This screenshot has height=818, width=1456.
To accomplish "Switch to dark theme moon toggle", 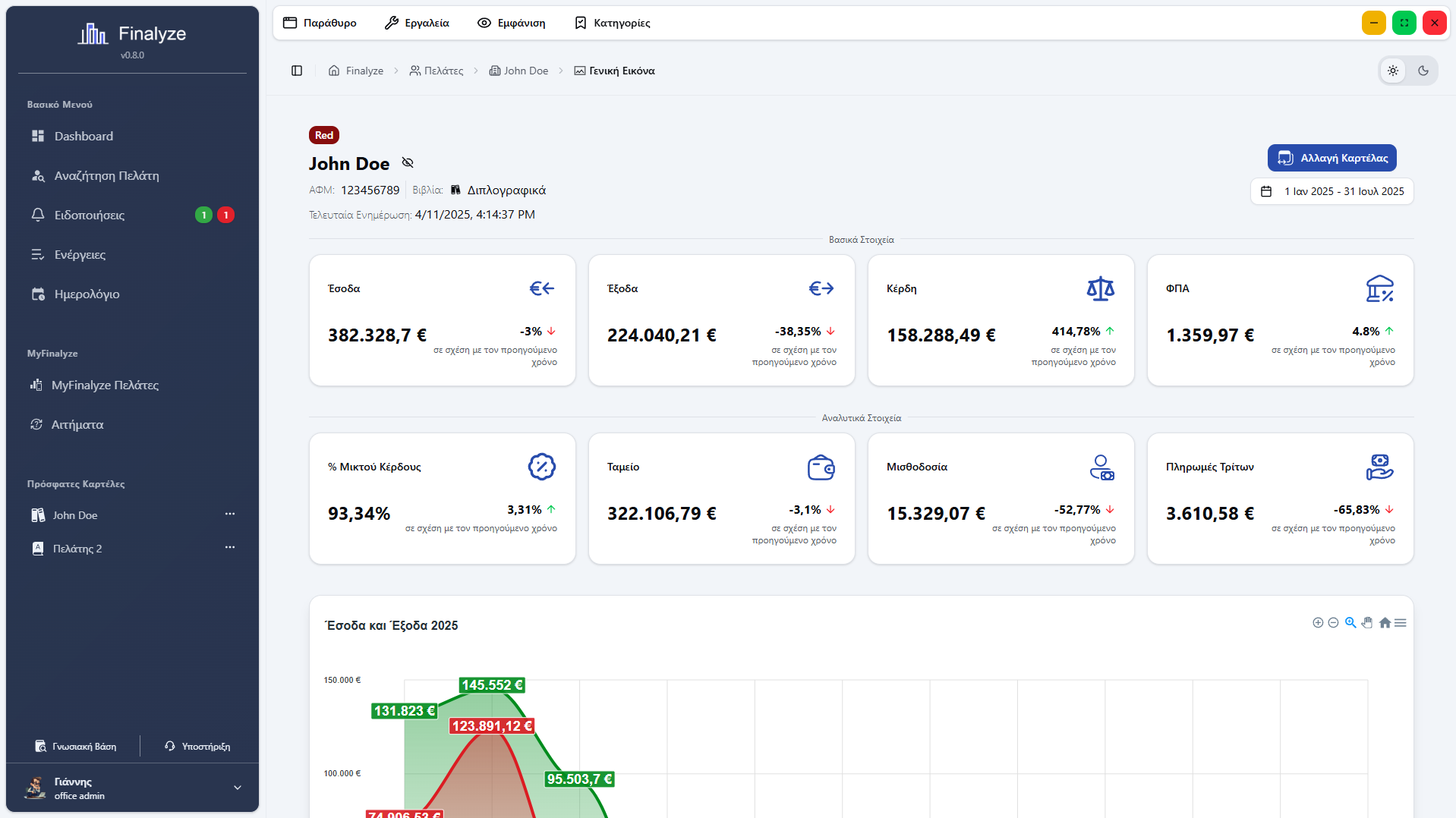I will 1423,71.
